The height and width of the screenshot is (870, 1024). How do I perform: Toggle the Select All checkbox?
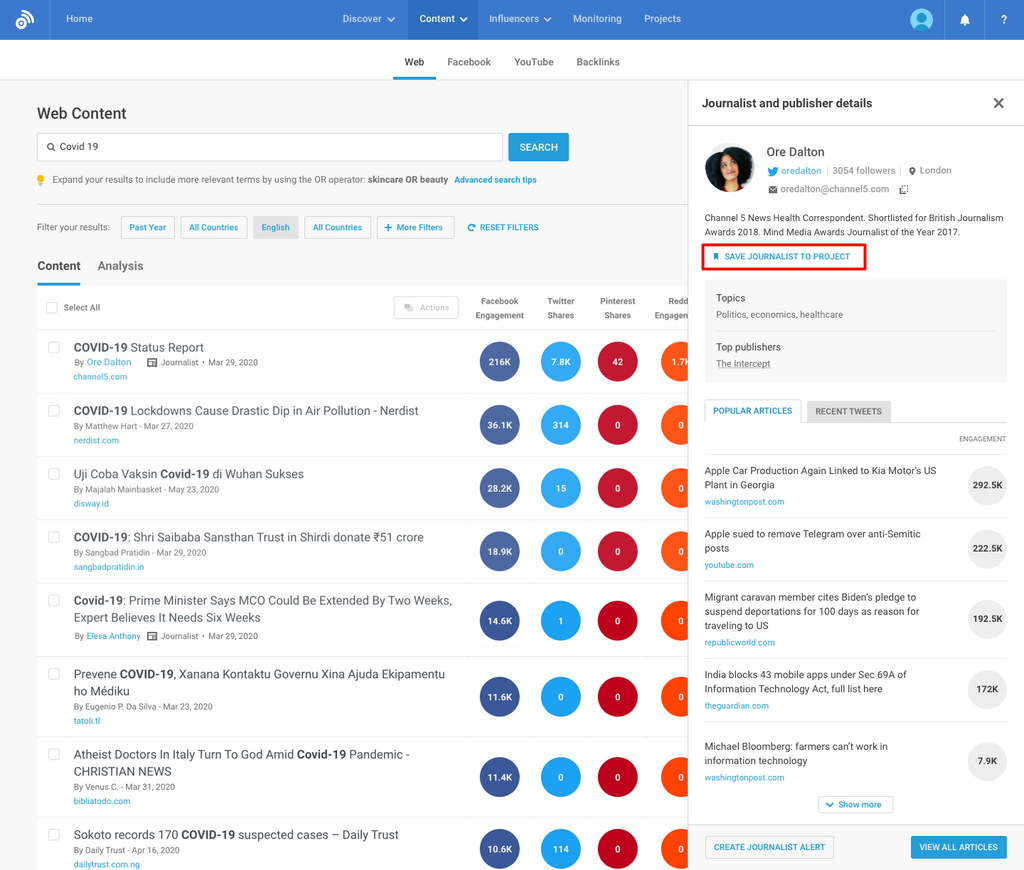pyautogui.click(x=52, y=308)
